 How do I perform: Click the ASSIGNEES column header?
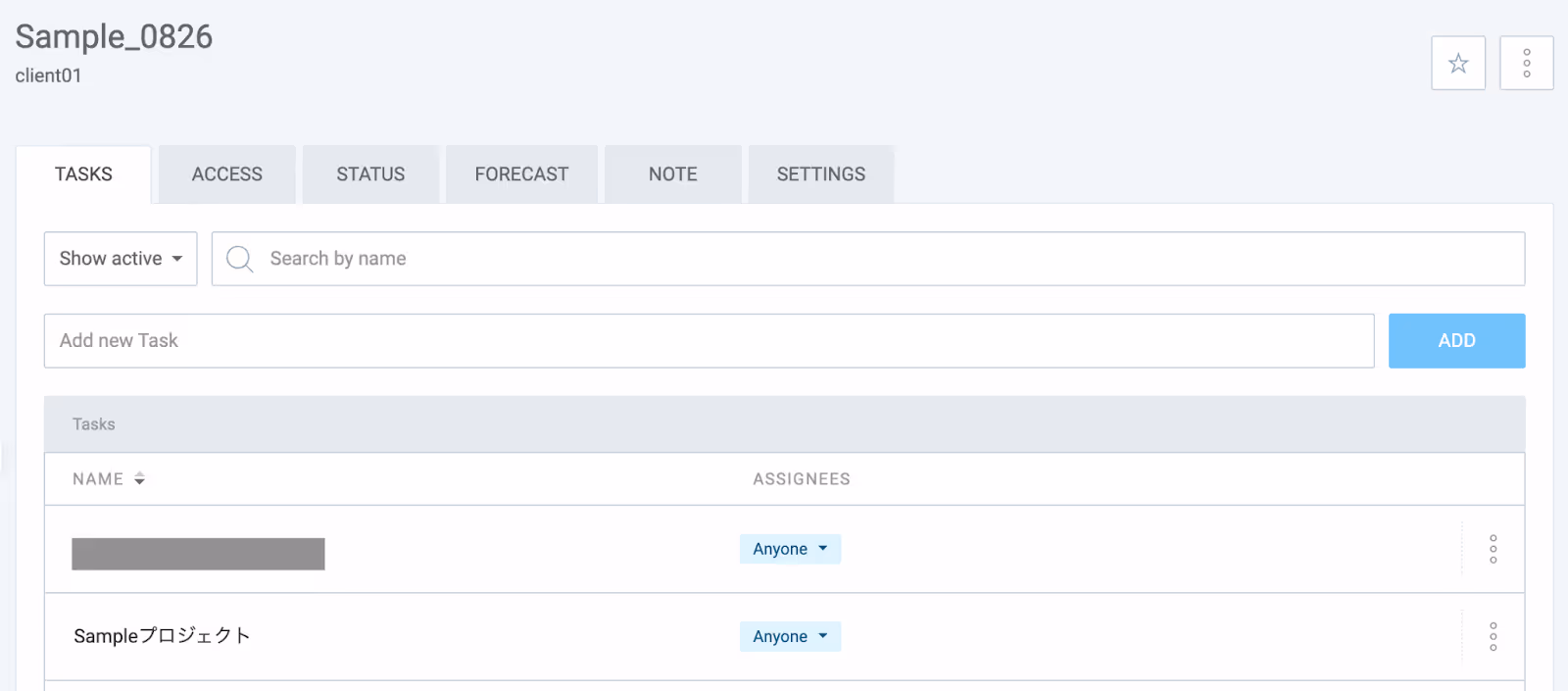[x=802, y=479]
